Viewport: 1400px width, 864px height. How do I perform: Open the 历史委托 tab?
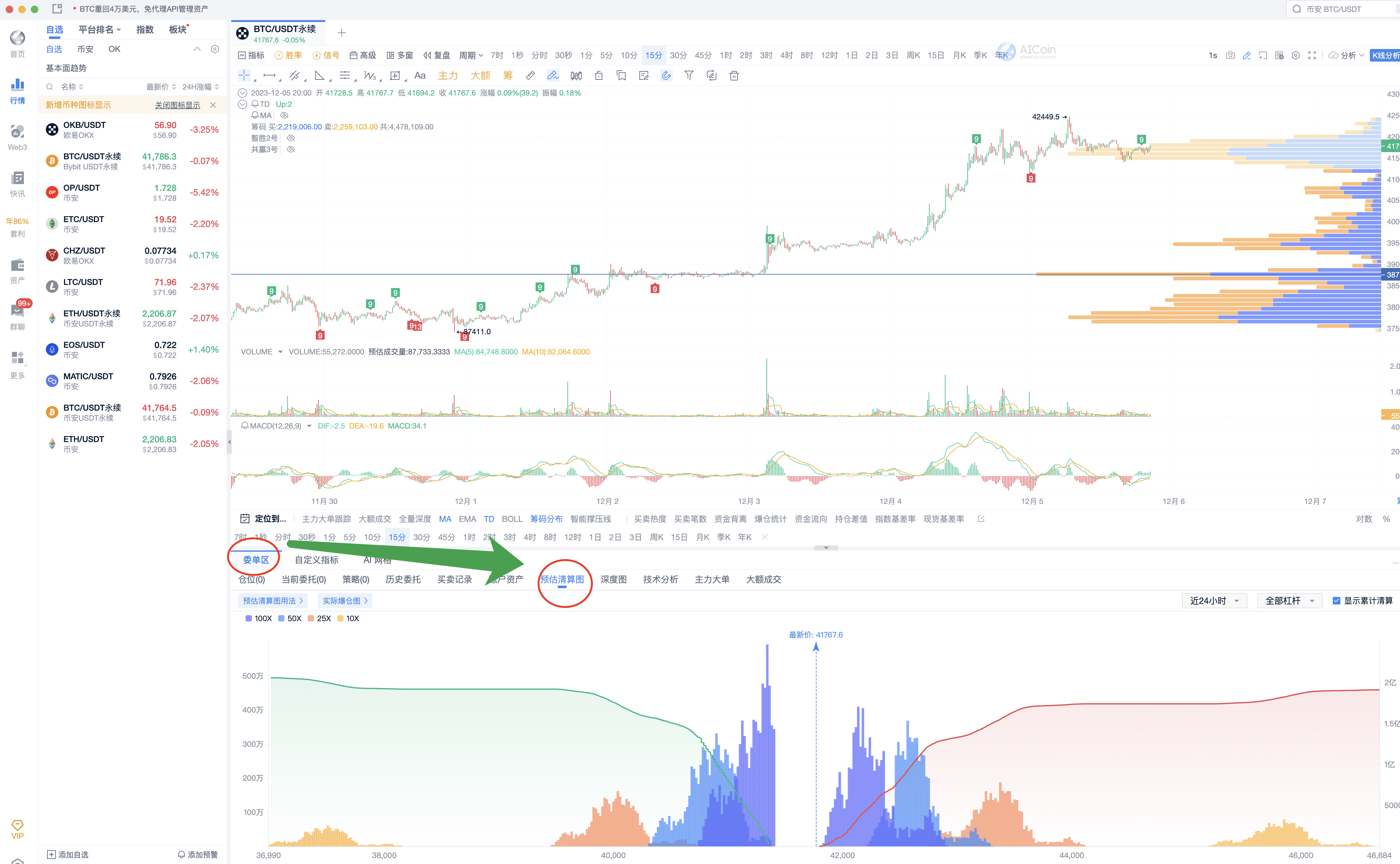point(403,579)
